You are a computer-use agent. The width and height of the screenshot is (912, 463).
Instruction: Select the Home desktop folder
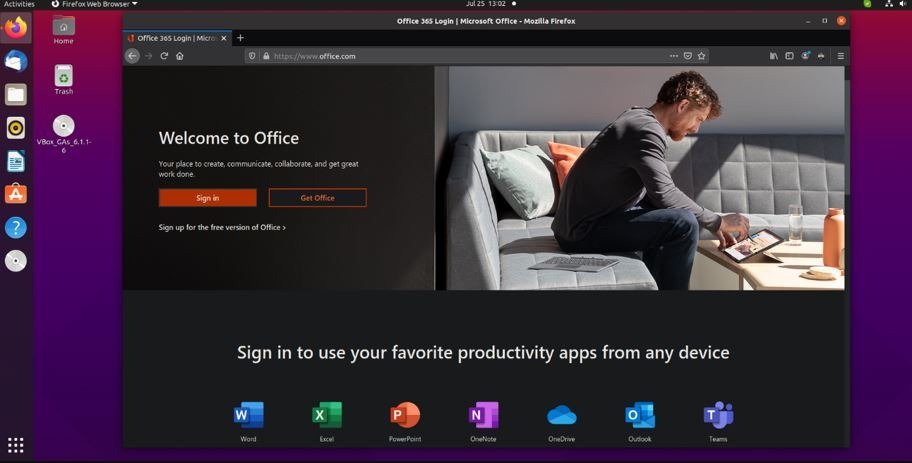tap(63, 30)
